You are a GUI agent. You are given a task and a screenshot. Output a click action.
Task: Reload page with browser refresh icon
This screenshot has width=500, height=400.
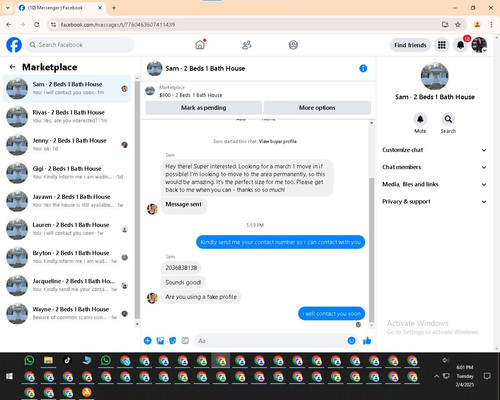tap(37, 24)
